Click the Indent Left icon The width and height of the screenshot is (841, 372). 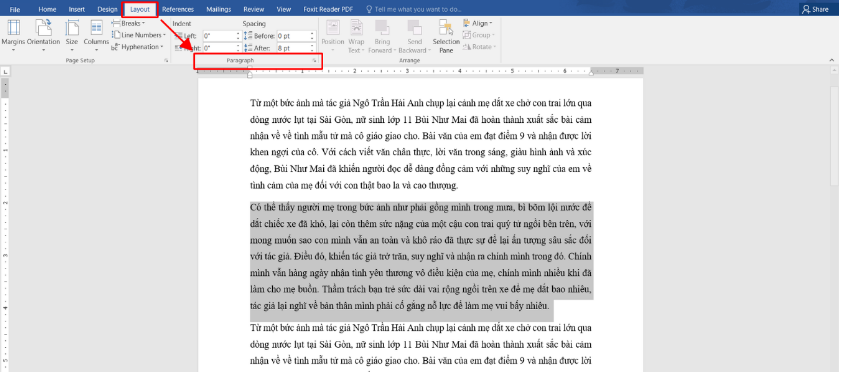179,36
